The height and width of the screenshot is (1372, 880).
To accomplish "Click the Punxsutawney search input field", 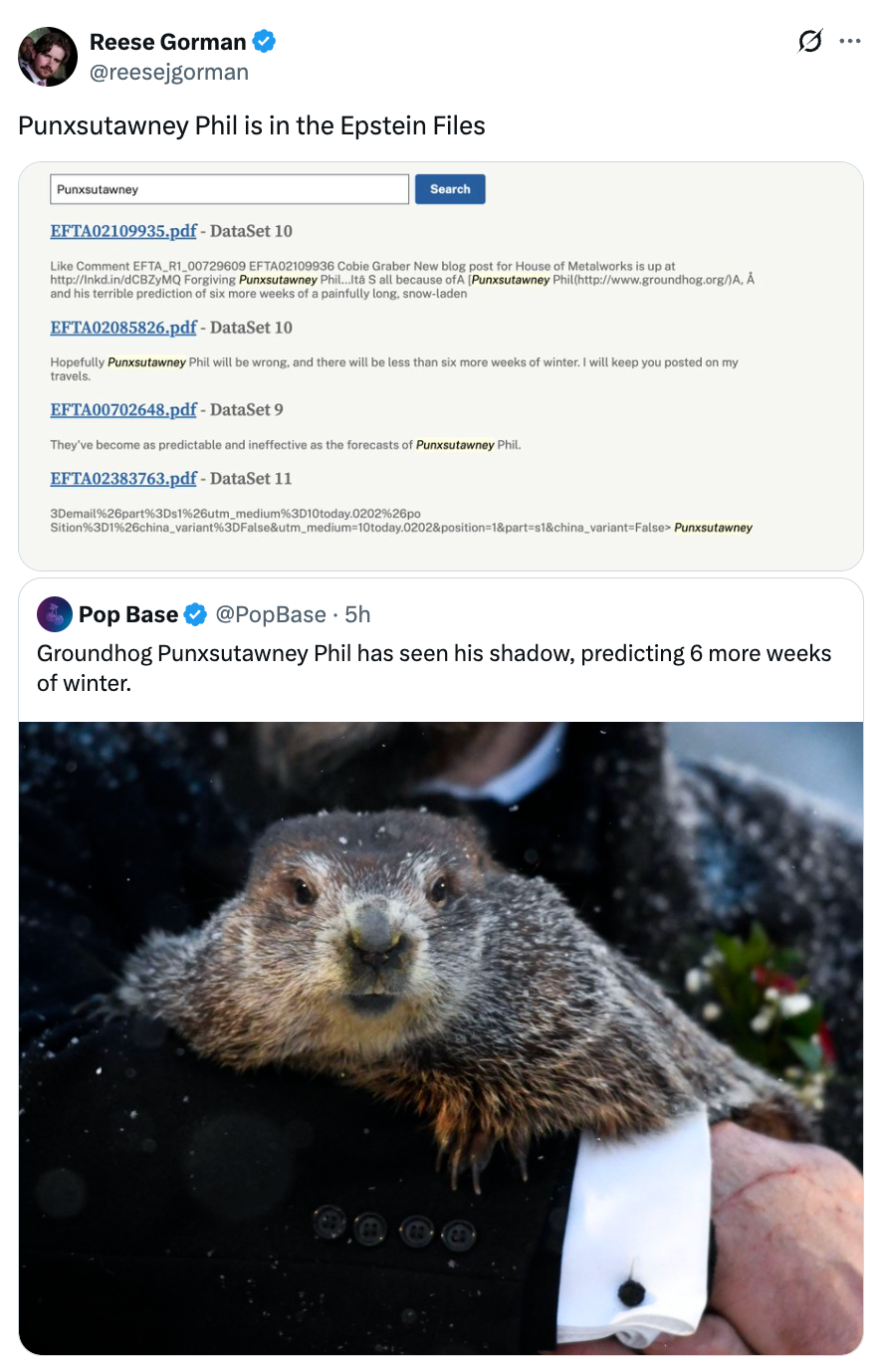I will [230, 189].
